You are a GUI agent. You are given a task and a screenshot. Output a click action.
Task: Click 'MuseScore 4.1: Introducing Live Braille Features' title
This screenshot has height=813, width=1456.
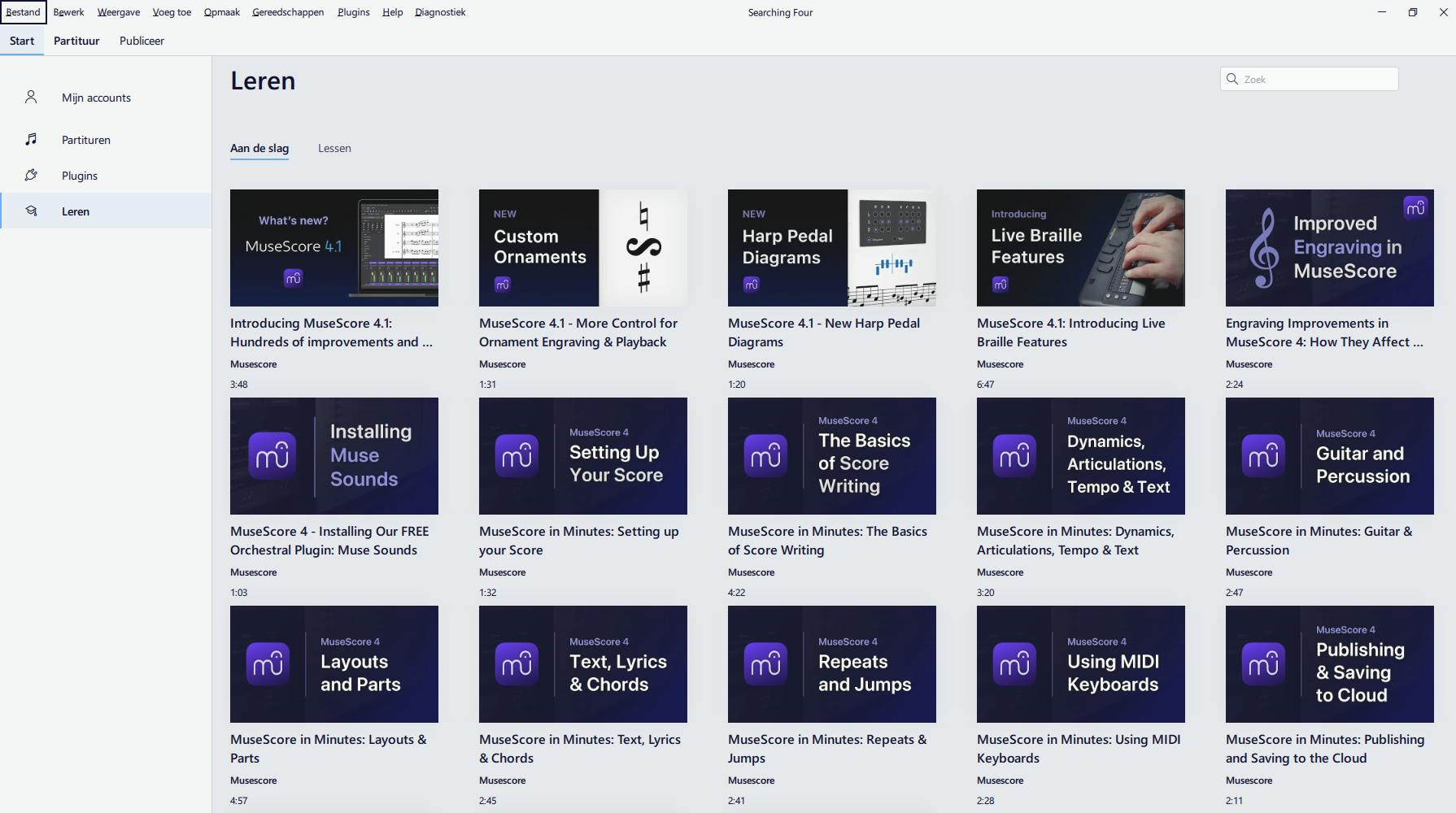coord(1070,333)
